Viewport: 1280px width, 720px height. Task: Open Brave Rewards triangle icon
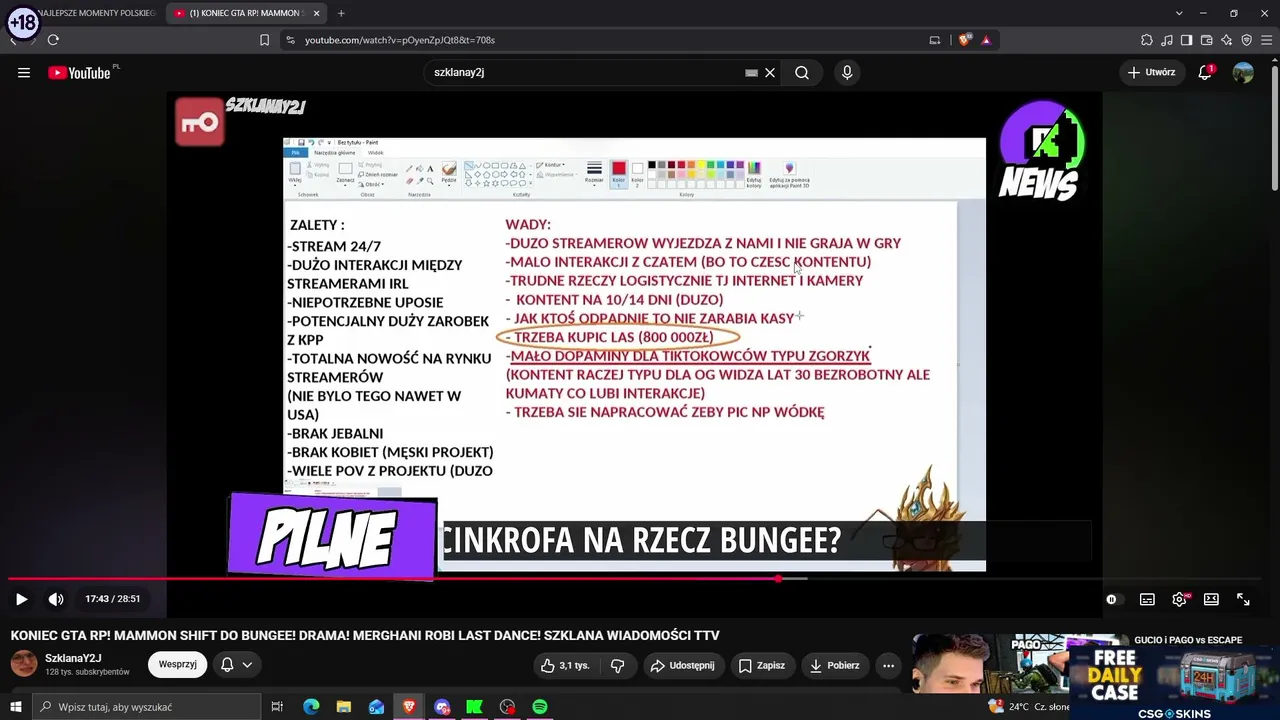pos(986,40)
